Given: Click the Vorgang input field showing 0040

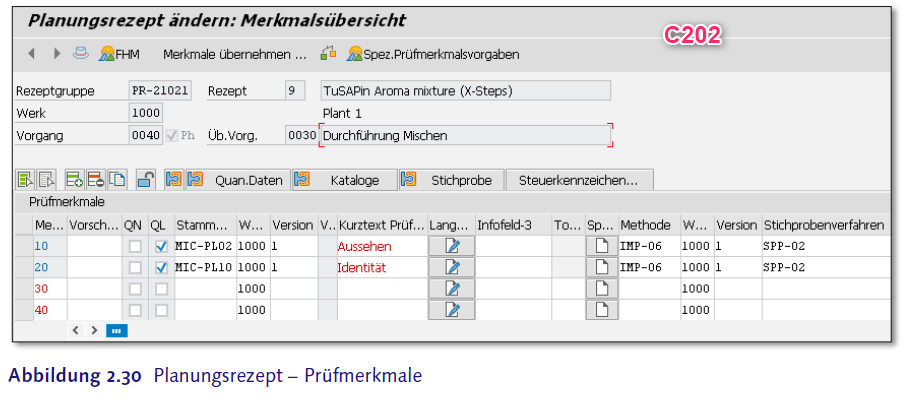Looking at the screenshot, I should 145,135.
